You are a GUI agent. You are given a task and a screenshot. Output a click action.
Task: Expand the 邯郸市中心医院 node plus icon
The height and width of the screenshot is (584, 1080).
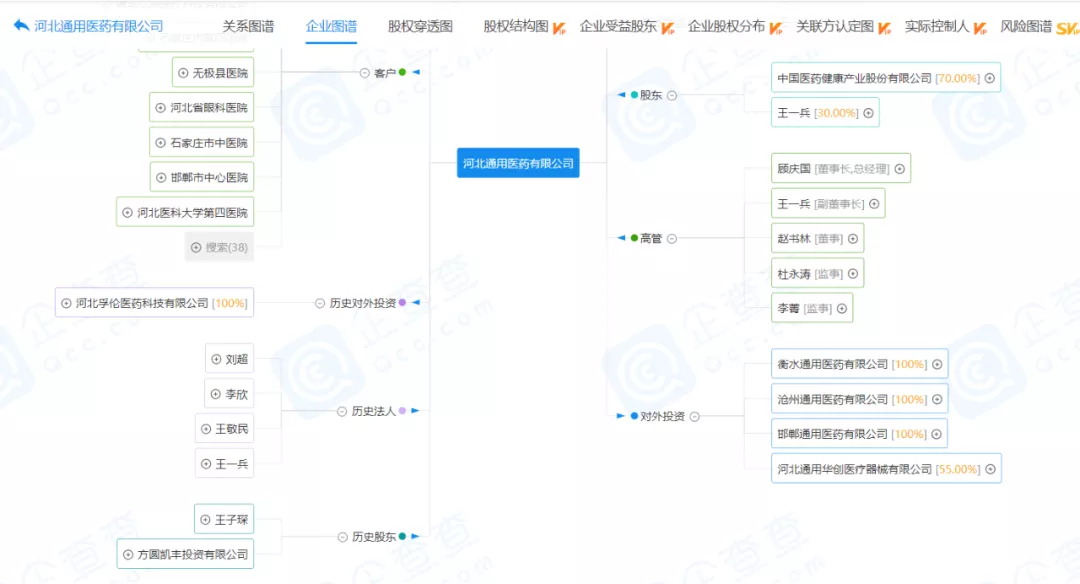pos(161,177)
